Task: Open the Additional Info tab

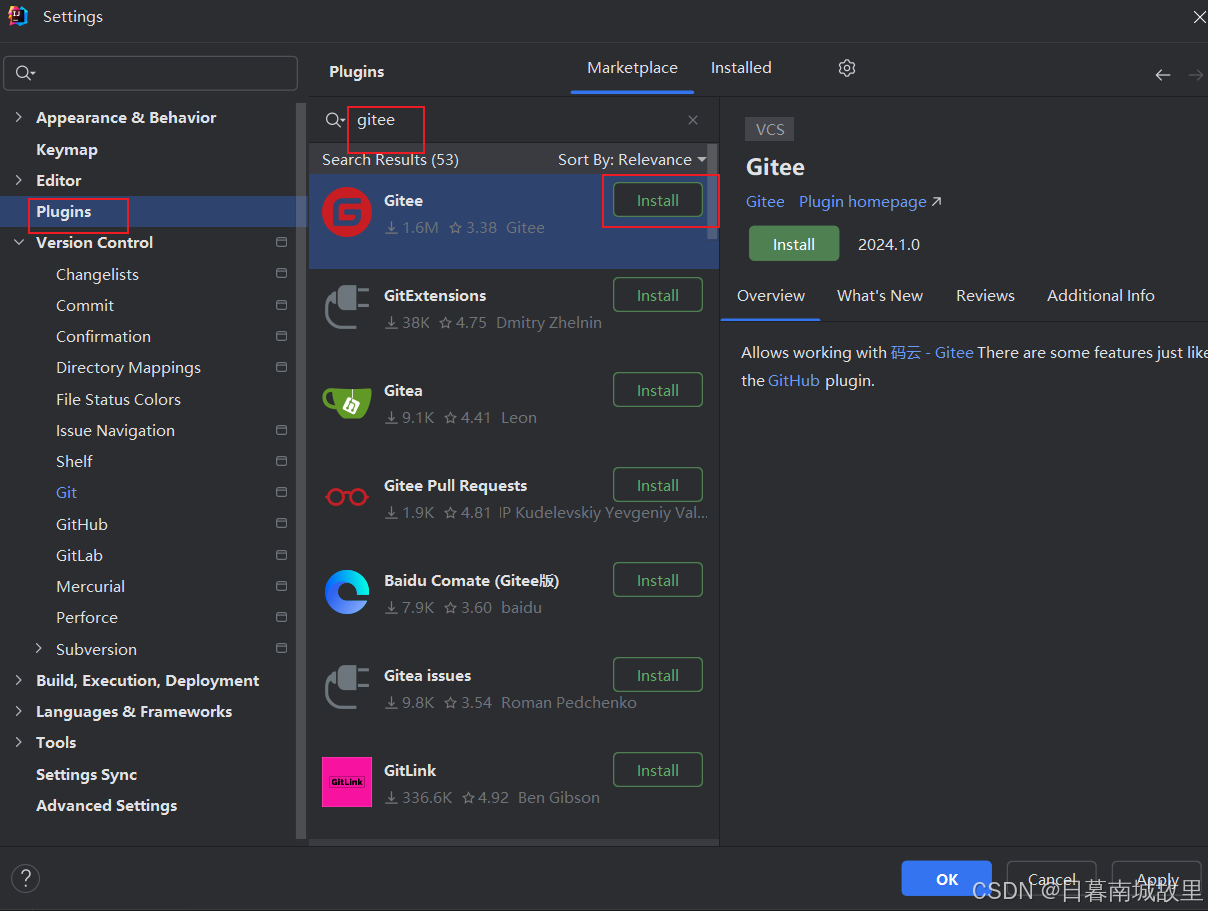Action: click(x=1100, y=296)
